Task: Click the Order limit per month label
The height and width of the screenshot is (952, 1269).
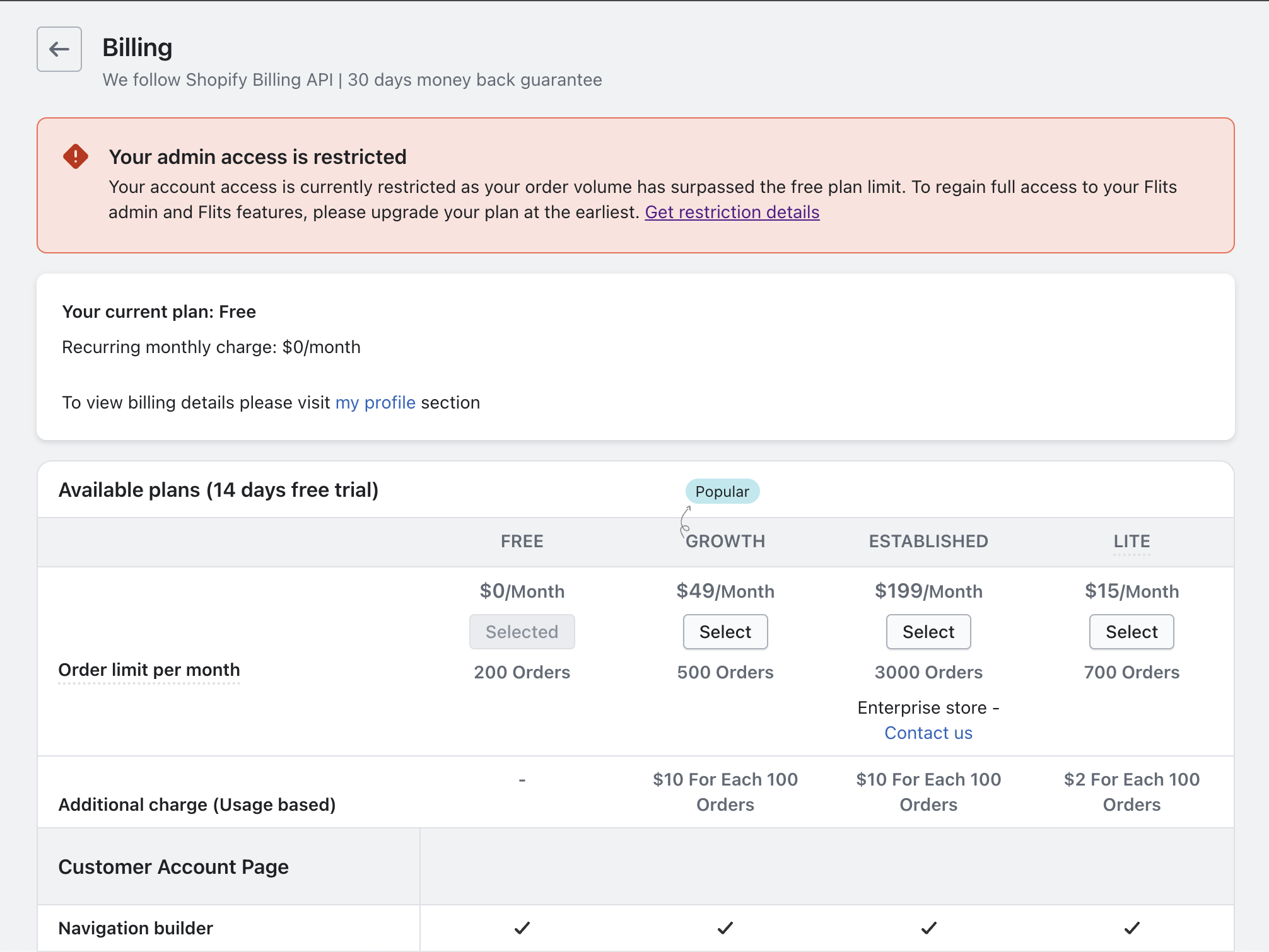Action: tap(149, 670)
